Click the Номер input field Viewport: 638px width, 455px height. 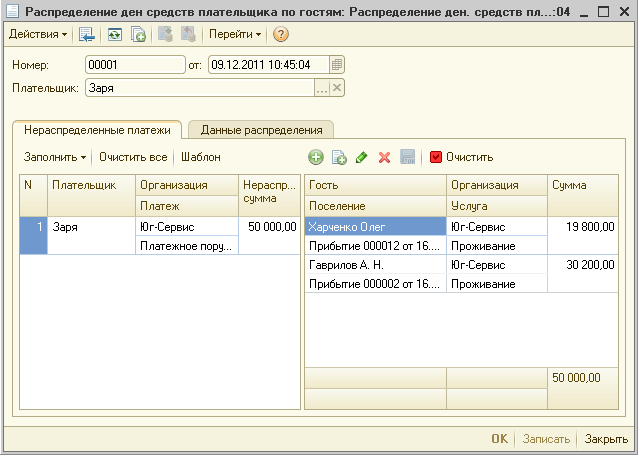coord(135,65)
